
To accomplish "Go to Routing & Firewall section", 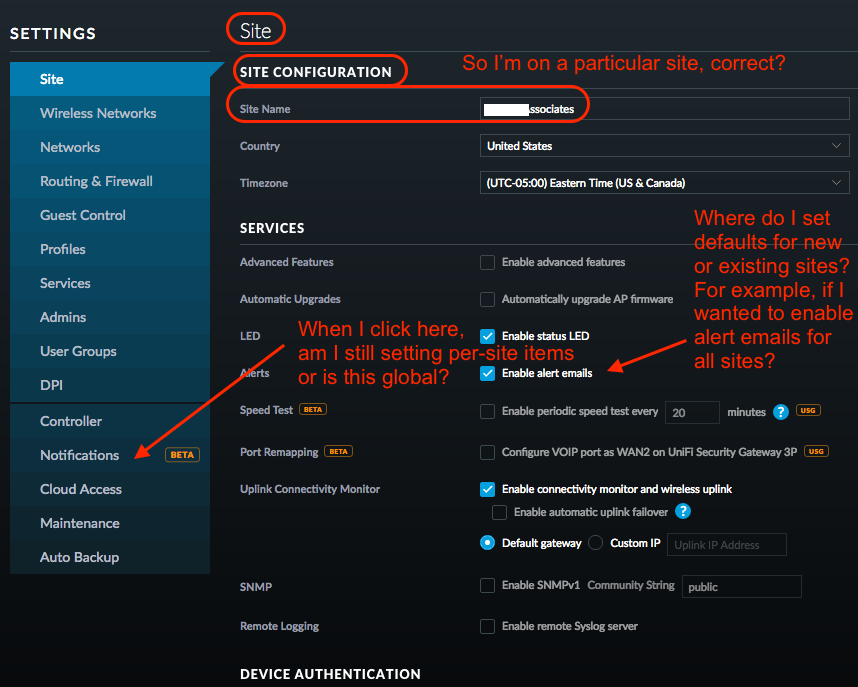I will (96, 181).
